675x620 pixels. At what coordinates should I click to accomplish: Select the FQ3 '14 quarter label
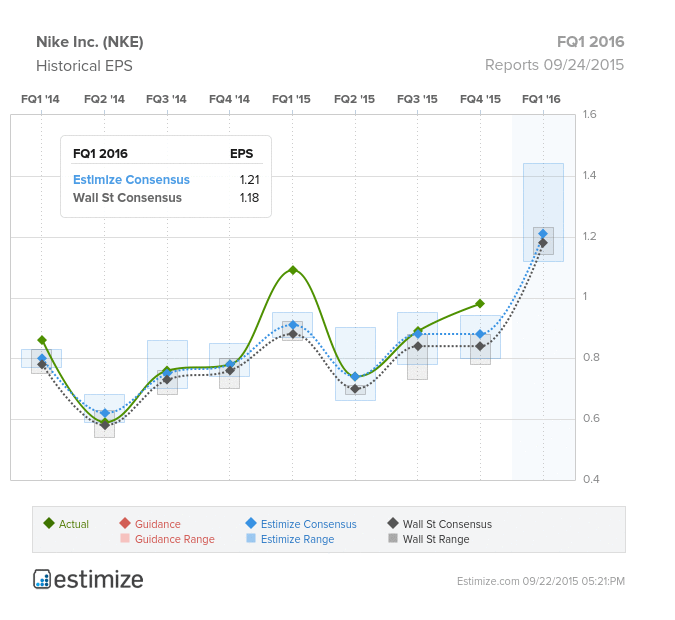click(166, 99)
